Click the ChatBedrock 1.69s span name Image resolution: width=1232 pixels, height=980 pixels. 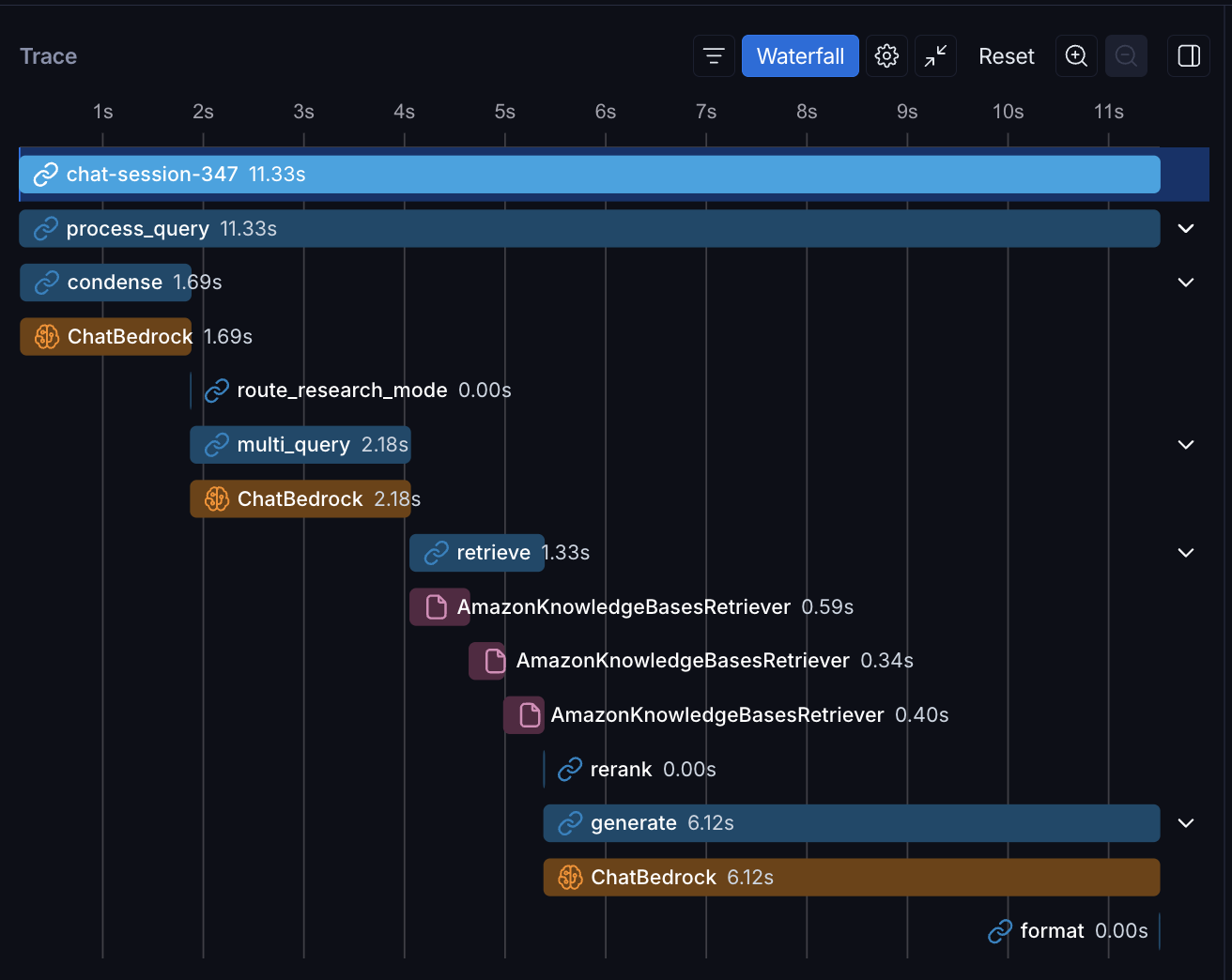tap(130, 337)
